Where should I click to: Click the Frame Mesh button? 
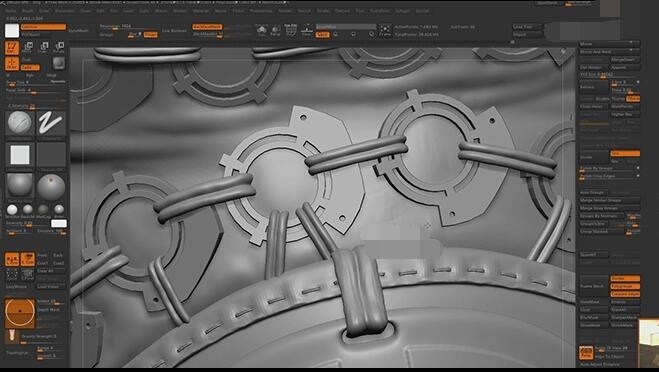tap(594, 286)
